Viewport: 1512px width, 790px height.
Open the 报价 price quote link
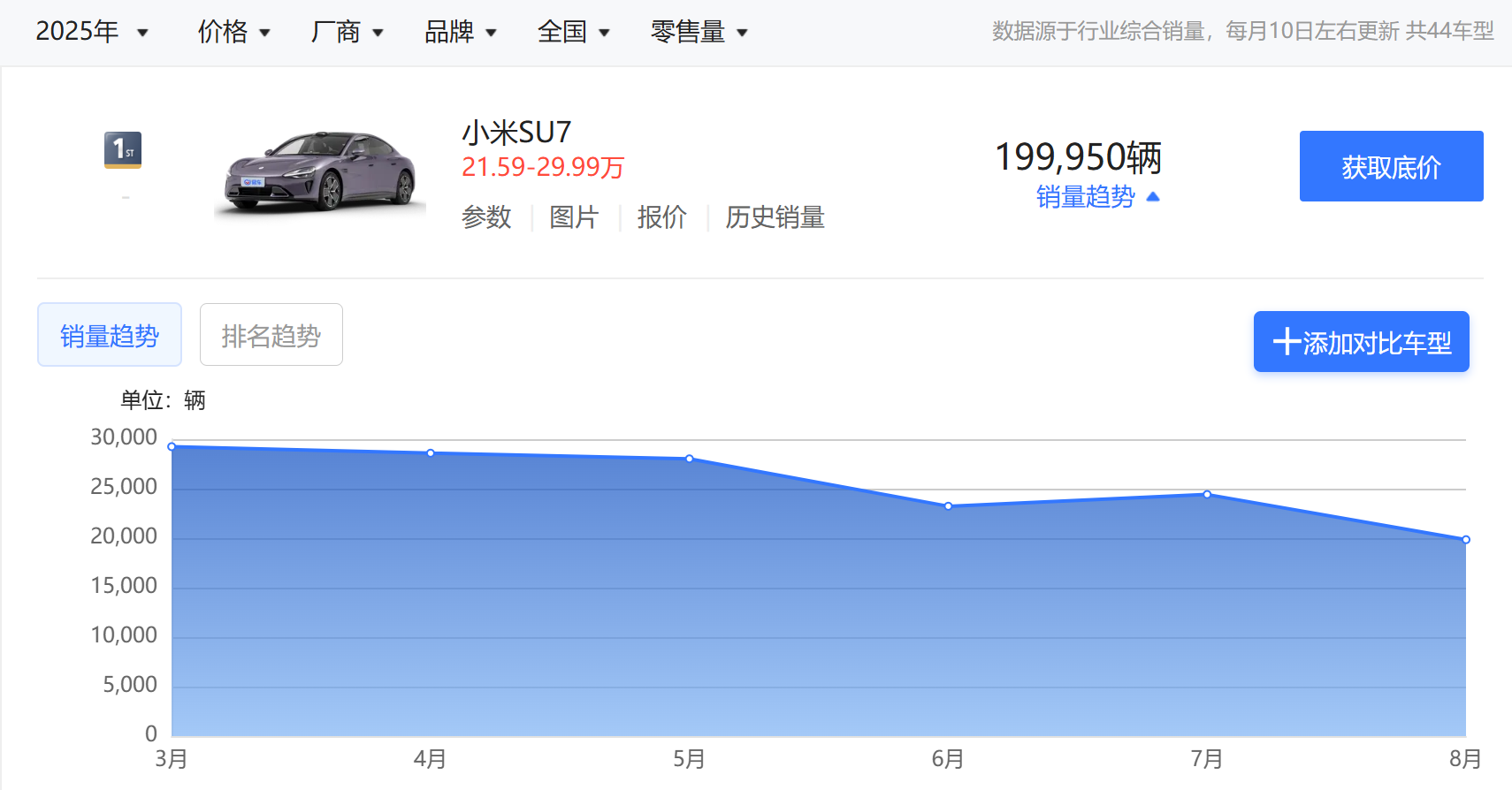pyautogui.click(x=661, y=217)
